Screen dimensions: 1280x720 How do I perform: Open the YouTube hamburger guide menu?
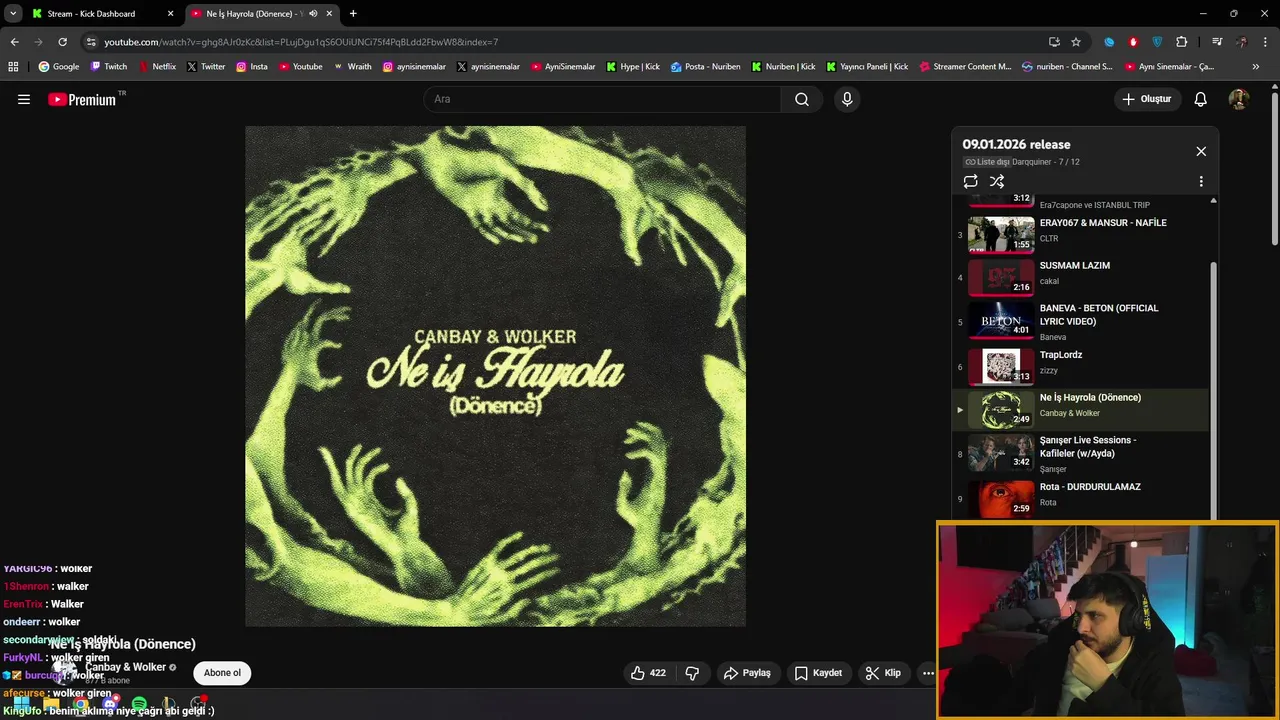tap(24, 99)
